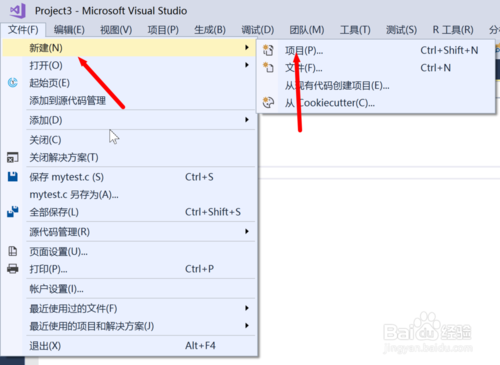This screenshot has width=500, height=365.
Task: Click the new file icon beside 文件(F)
Action: [268, 68]
